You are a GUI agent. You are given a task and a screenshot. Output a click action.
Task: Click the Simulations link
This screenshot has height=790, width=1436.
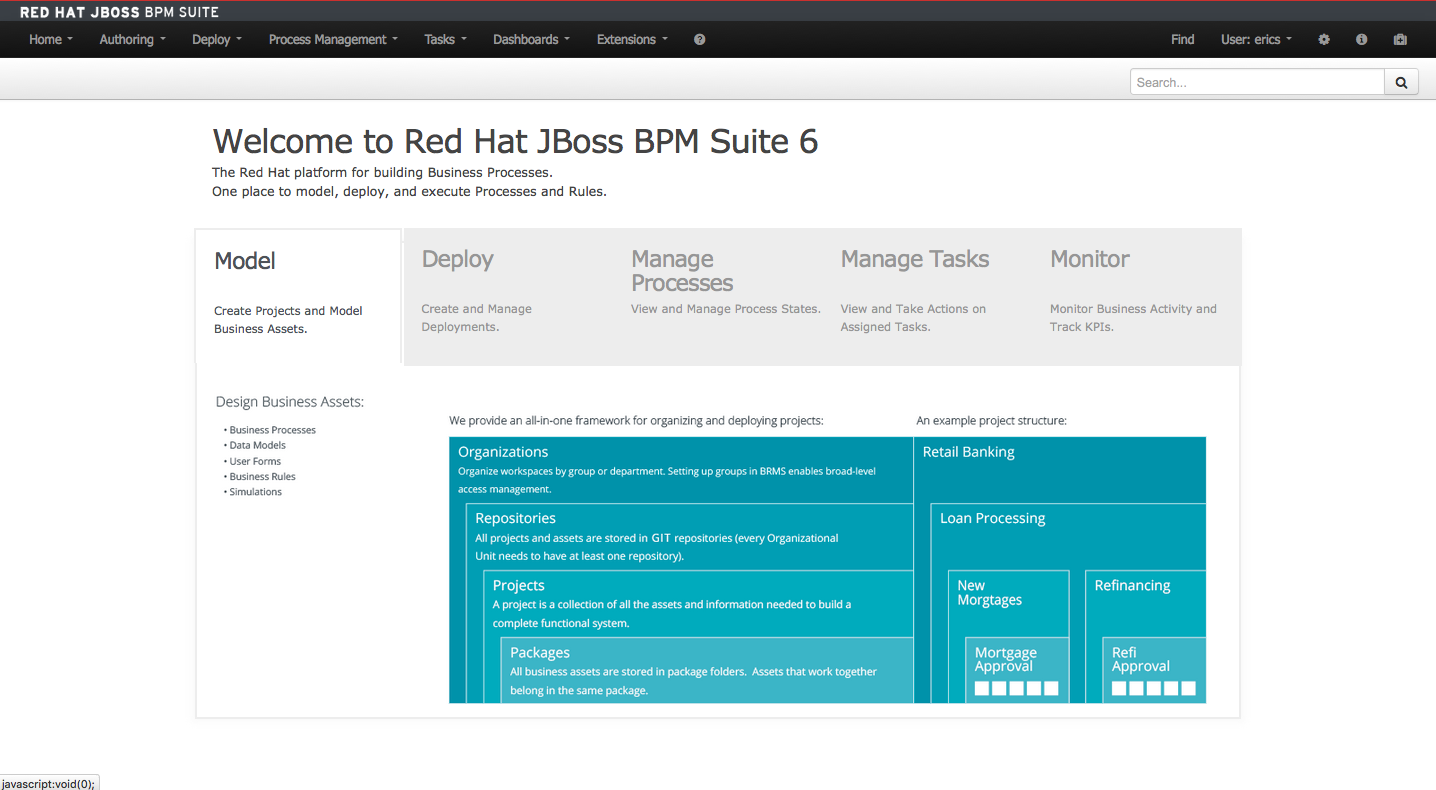pos(255,491)
